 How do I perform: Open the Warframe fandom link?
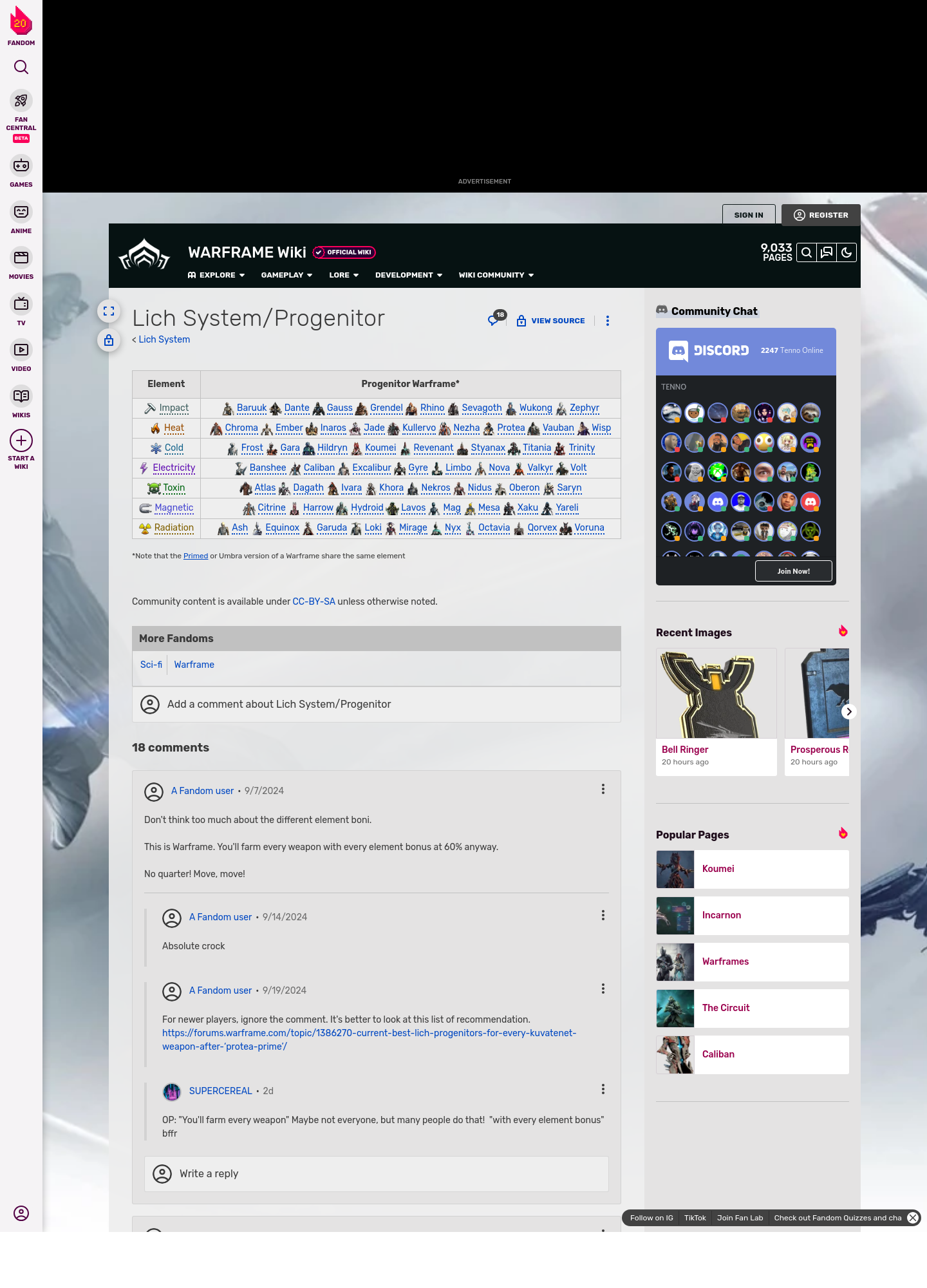pos(194,665)
